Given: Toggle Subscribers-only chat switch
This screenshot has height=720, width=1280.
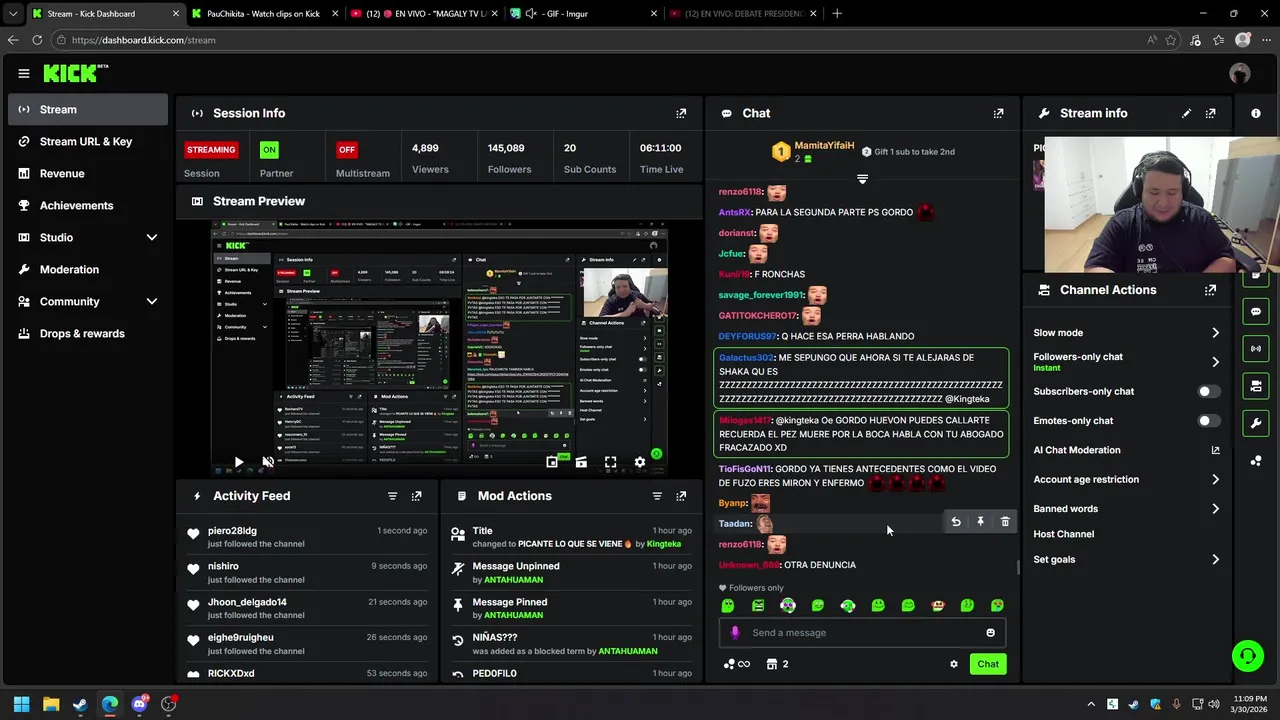Looking at the screenshot, I should [x=1208, y=391].
